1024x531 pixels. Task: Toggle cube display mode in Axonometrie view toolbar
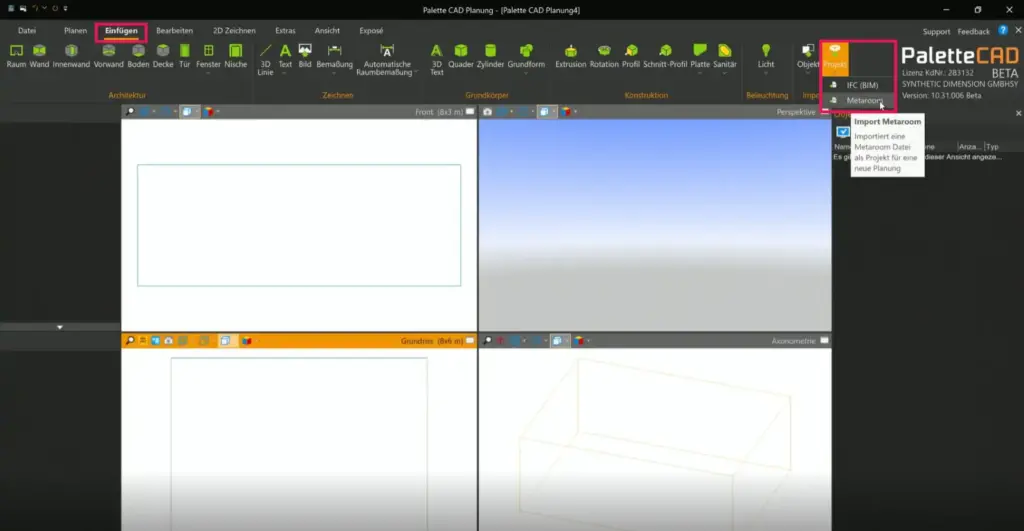(557, 341)
